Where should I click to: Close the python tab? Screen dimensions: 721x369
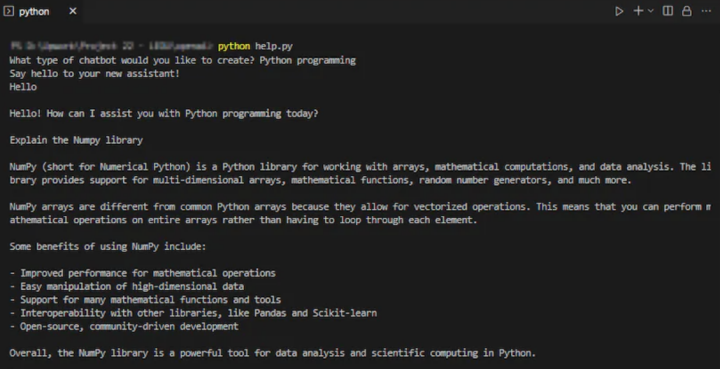tap(73, 12)
